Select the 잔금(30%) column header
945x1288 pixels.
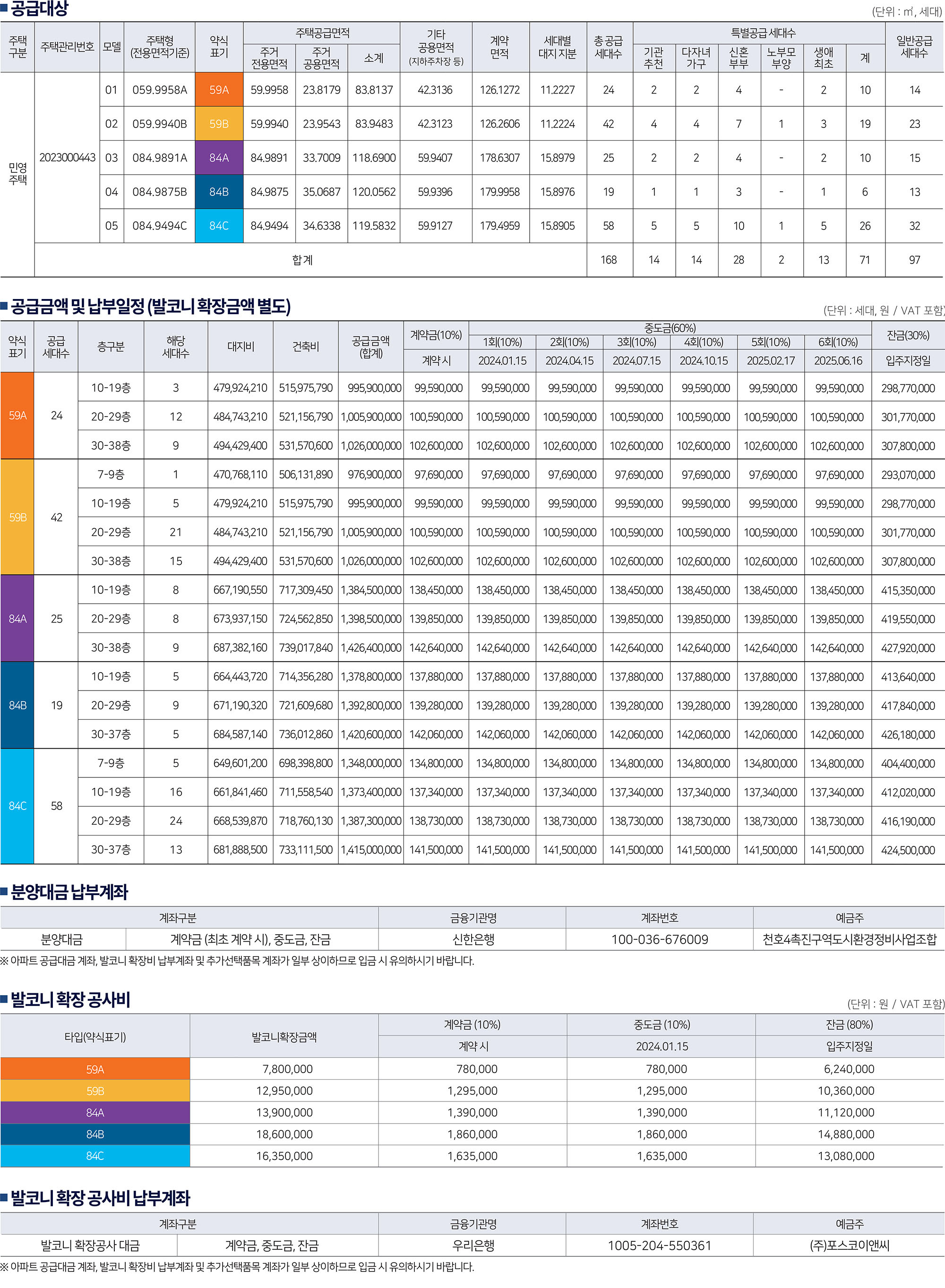[908, 335]
